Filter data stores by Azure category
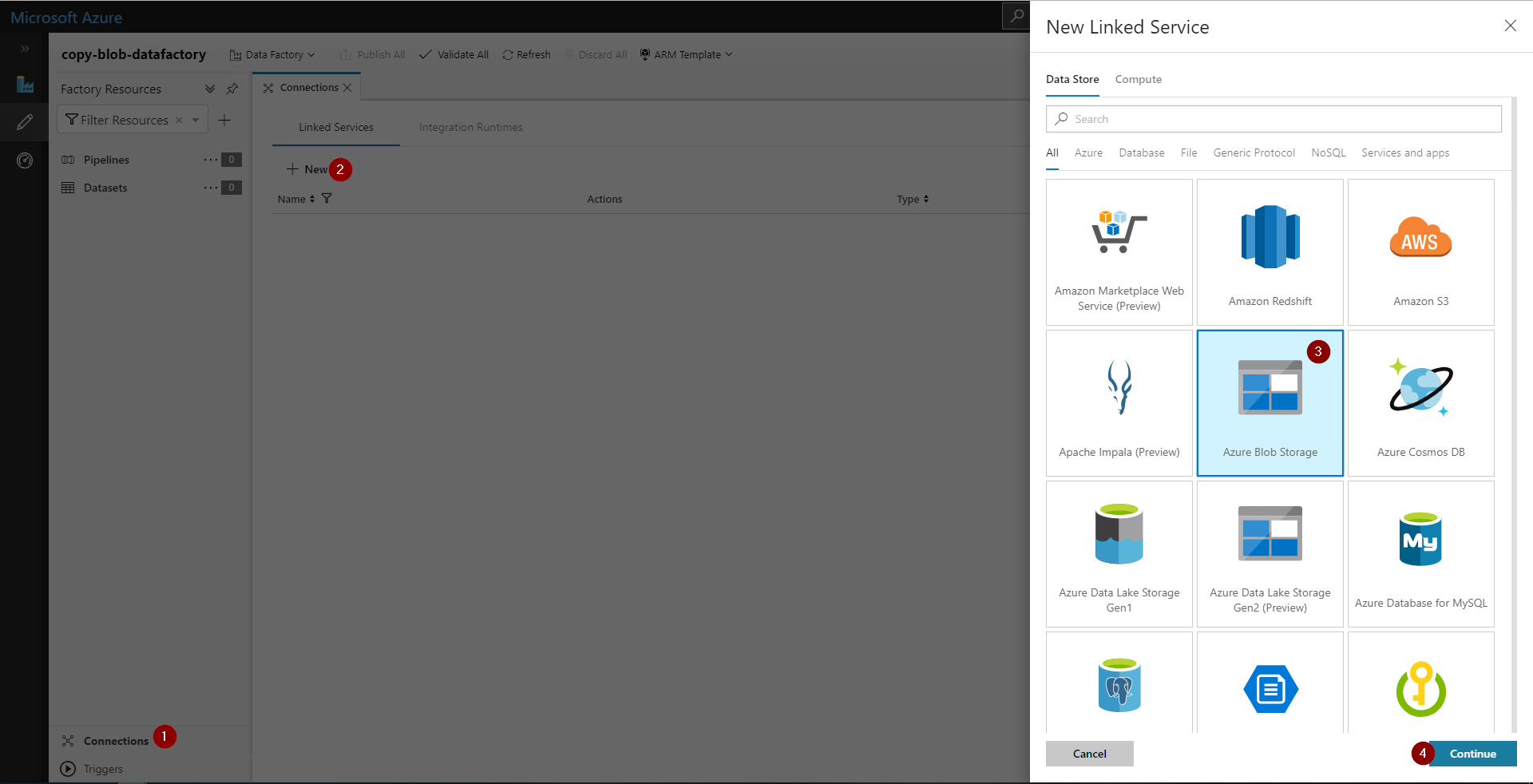 pyautogui.click(x=1088, y=152)
